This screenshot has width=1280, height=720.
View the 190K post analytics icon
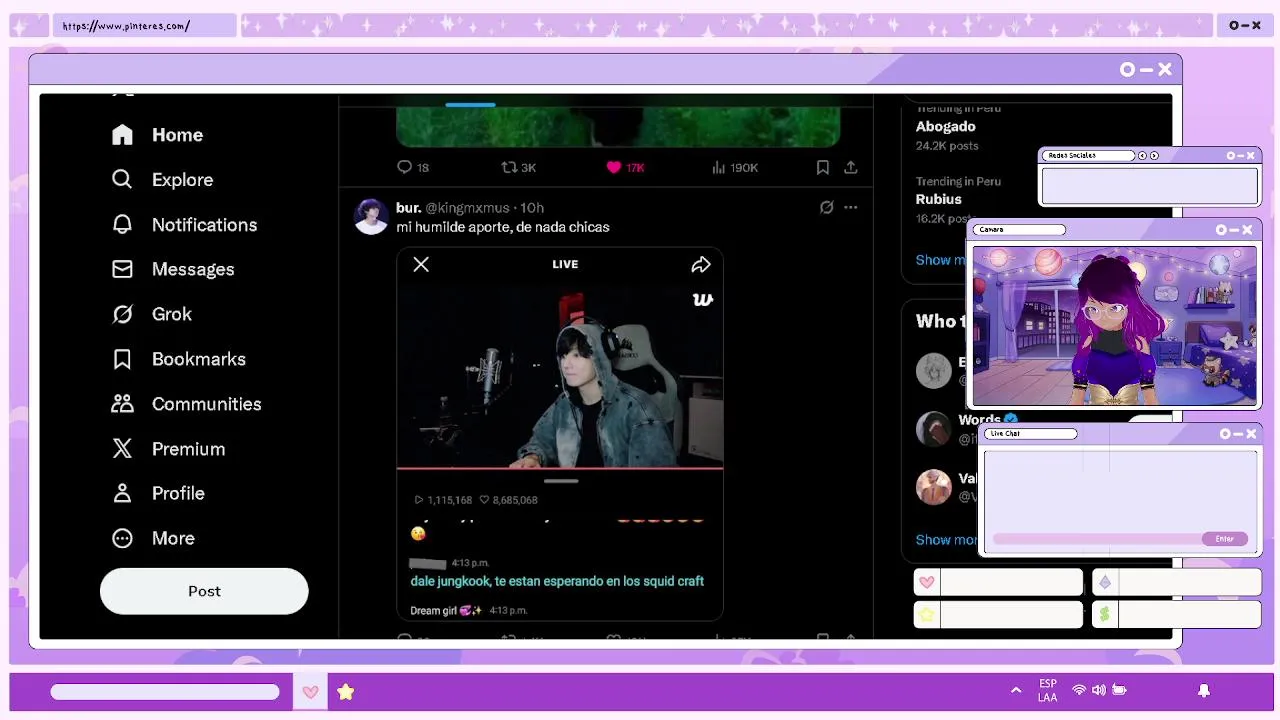(x=718, y=167)
